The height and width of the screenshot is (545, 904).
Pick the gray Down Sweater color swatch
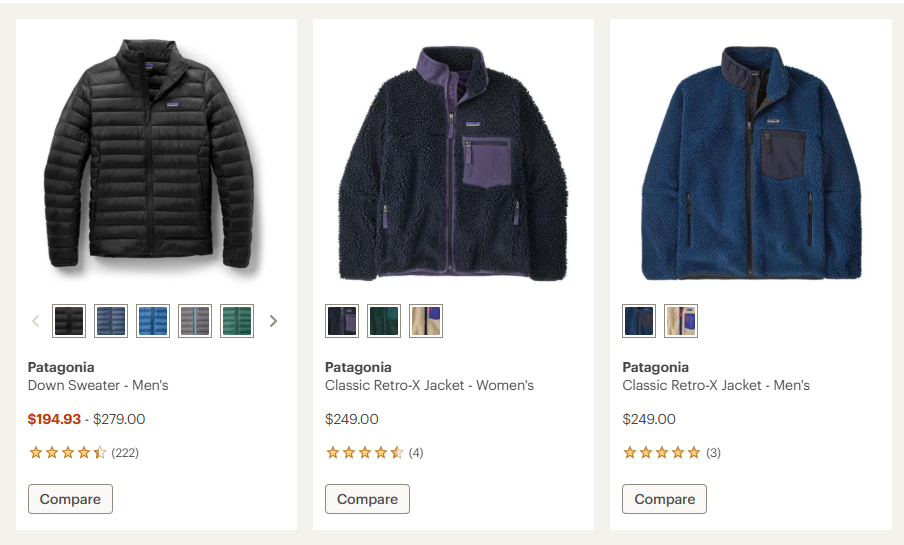coord(195,321)
